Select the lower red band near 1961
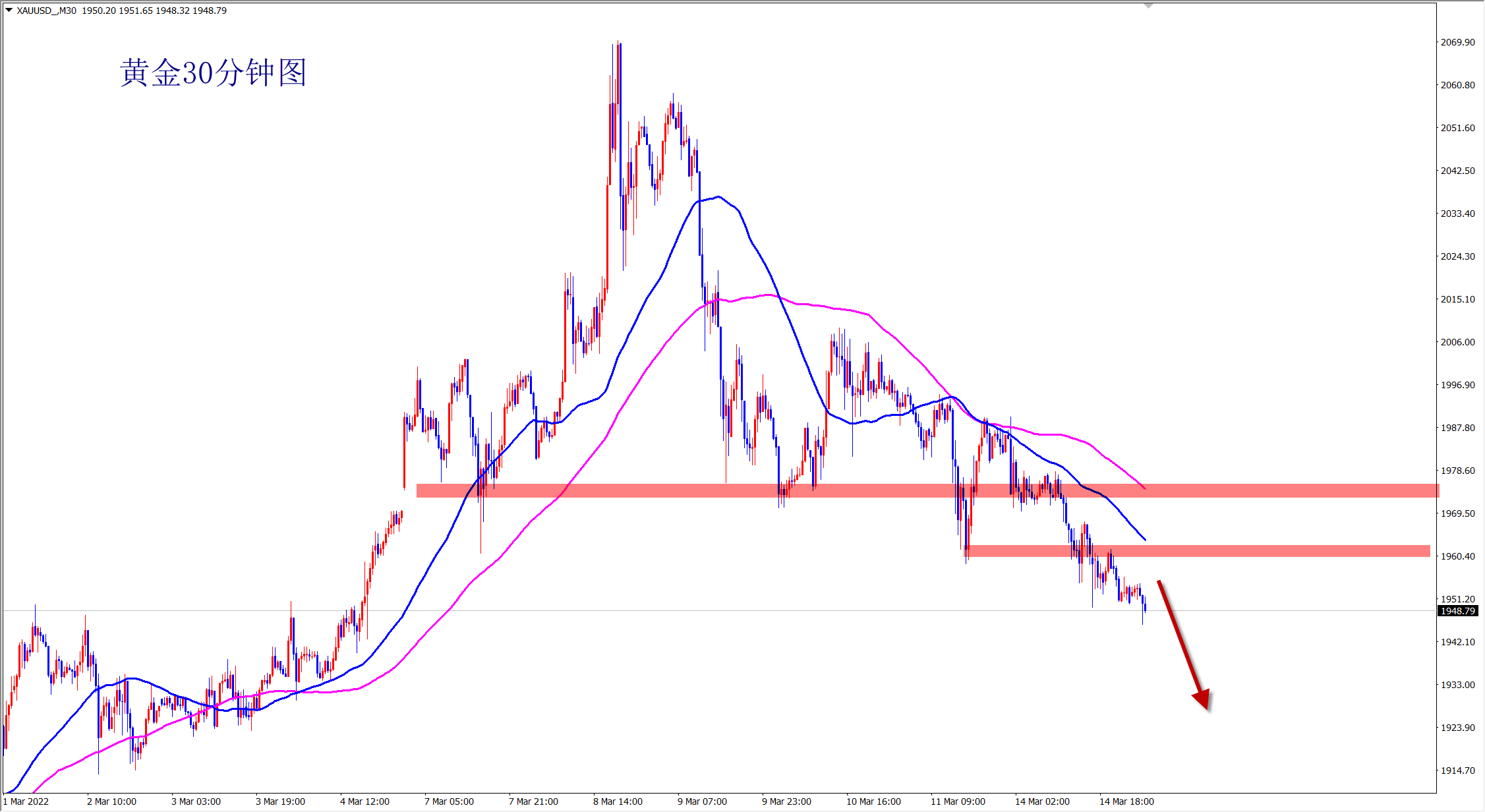This screenshot has height=812, width=1485. click(x=1252, y=551)
